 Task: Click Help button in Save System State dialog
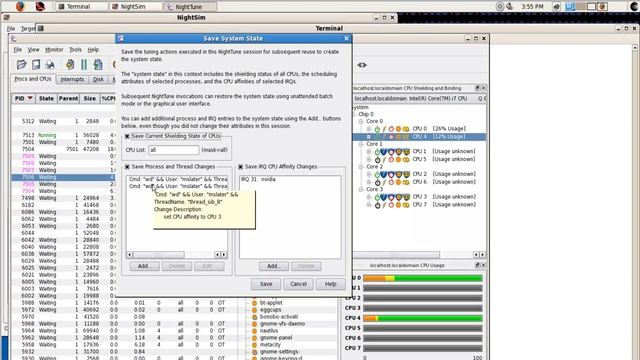click(331, 284)
